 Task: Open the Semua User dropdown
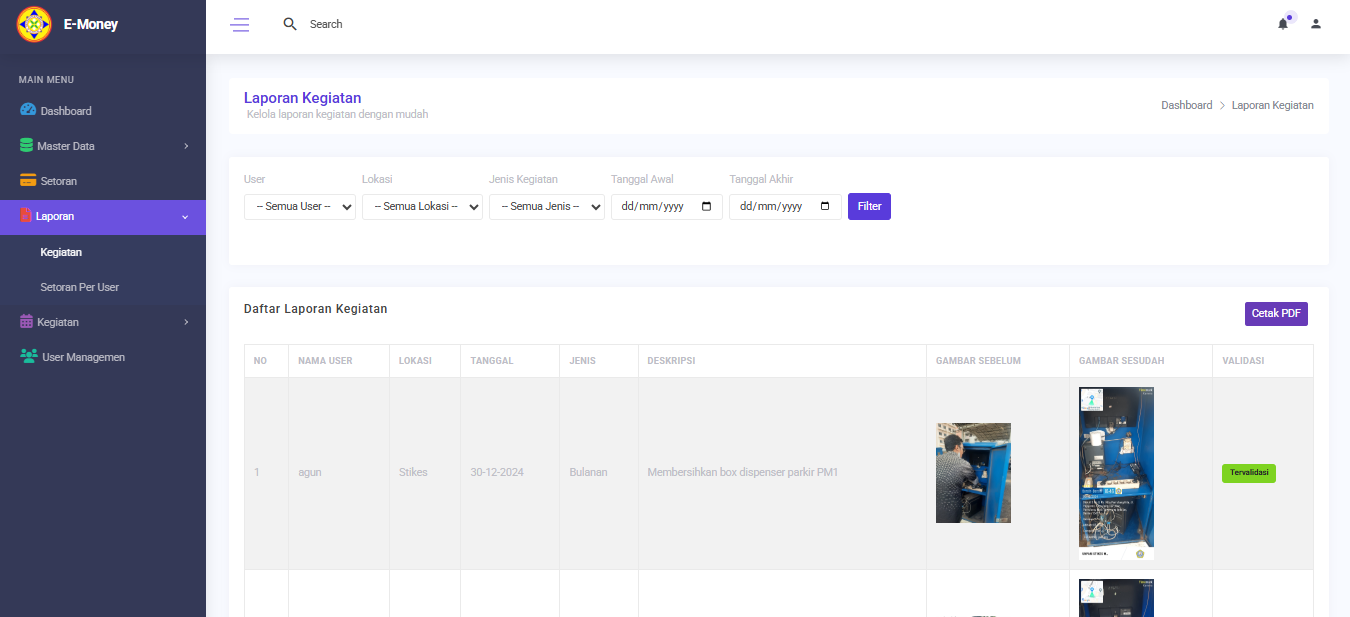(299, 207)
